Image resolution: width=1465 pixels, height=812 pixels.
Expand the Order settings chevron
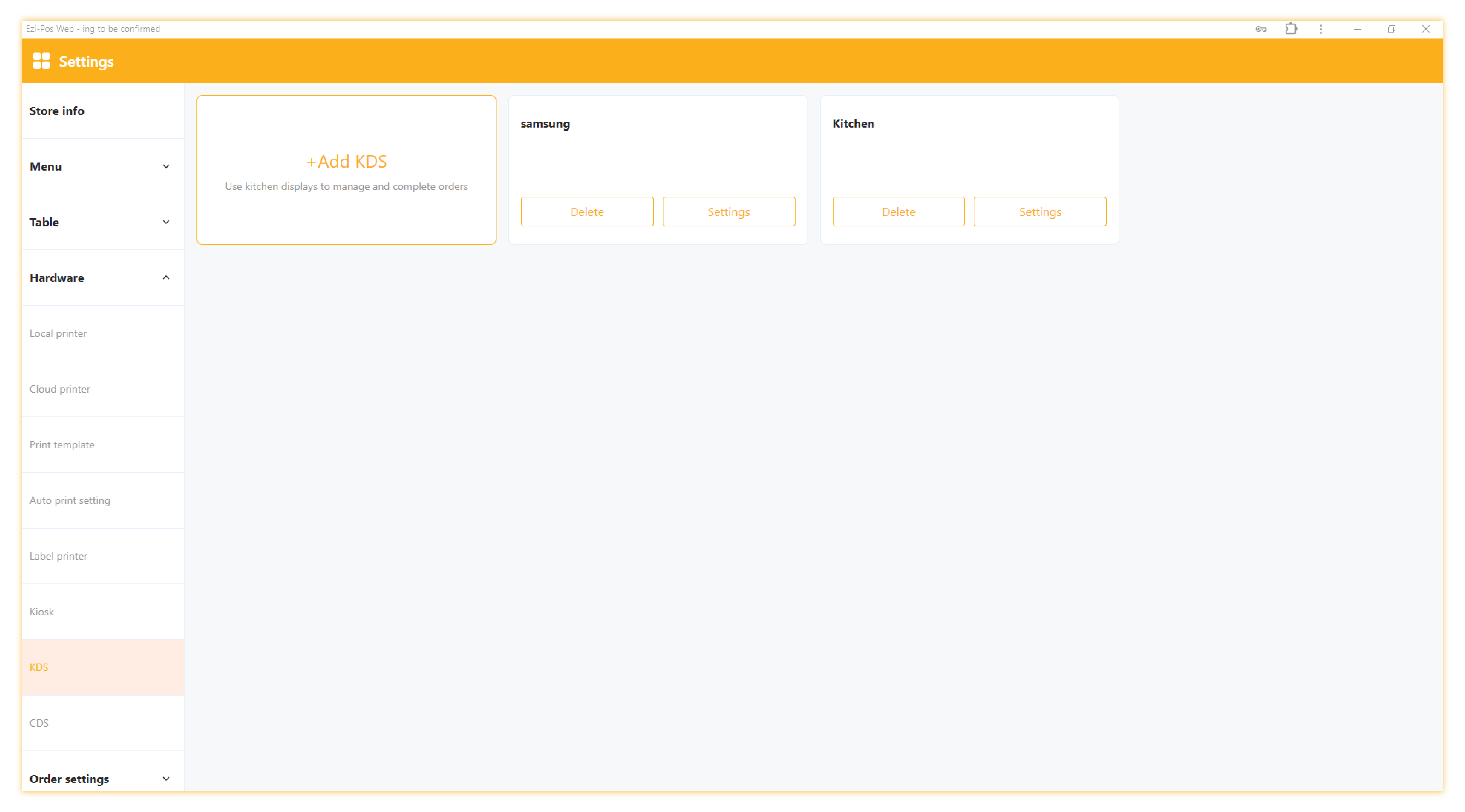click(x=166, y=779)
